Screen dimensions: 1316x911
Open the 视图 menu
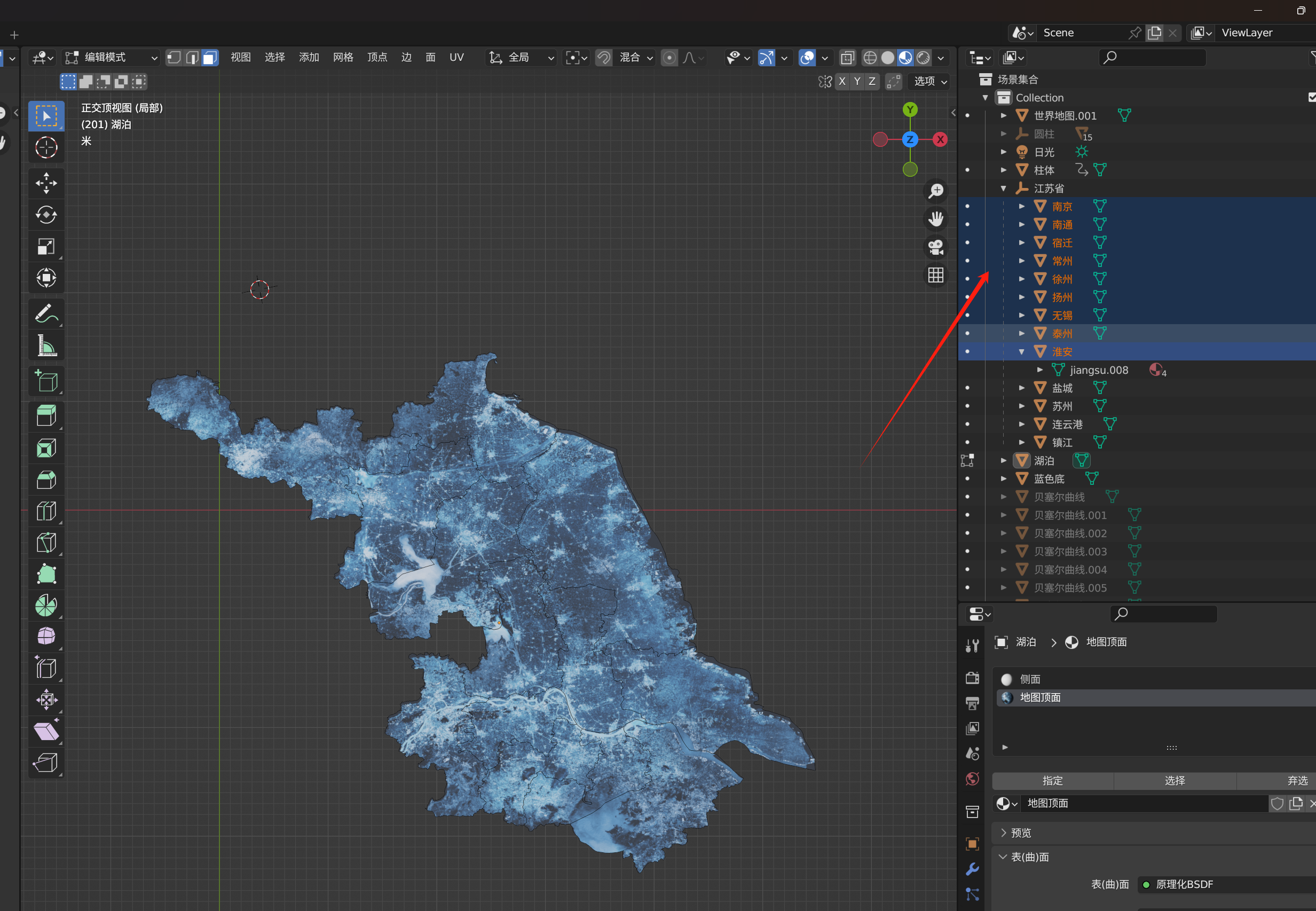coord(240,58)
